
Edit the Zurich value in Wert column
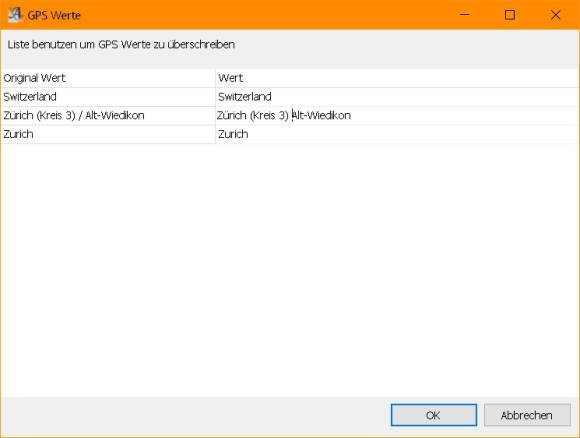point(397,134)
